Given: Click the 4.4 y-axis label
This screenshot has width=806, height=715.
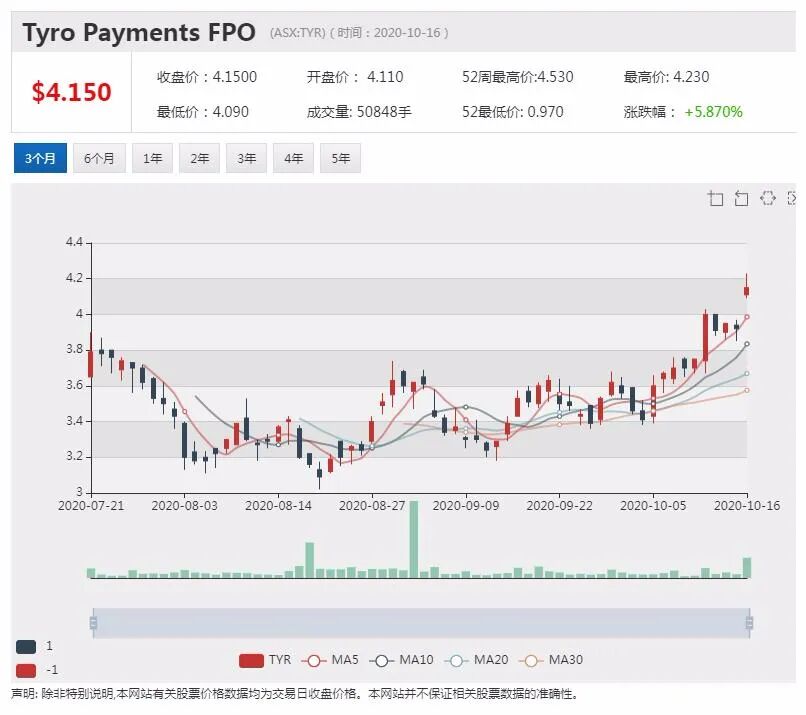Looking at the screenshot, I should (74, 242).
